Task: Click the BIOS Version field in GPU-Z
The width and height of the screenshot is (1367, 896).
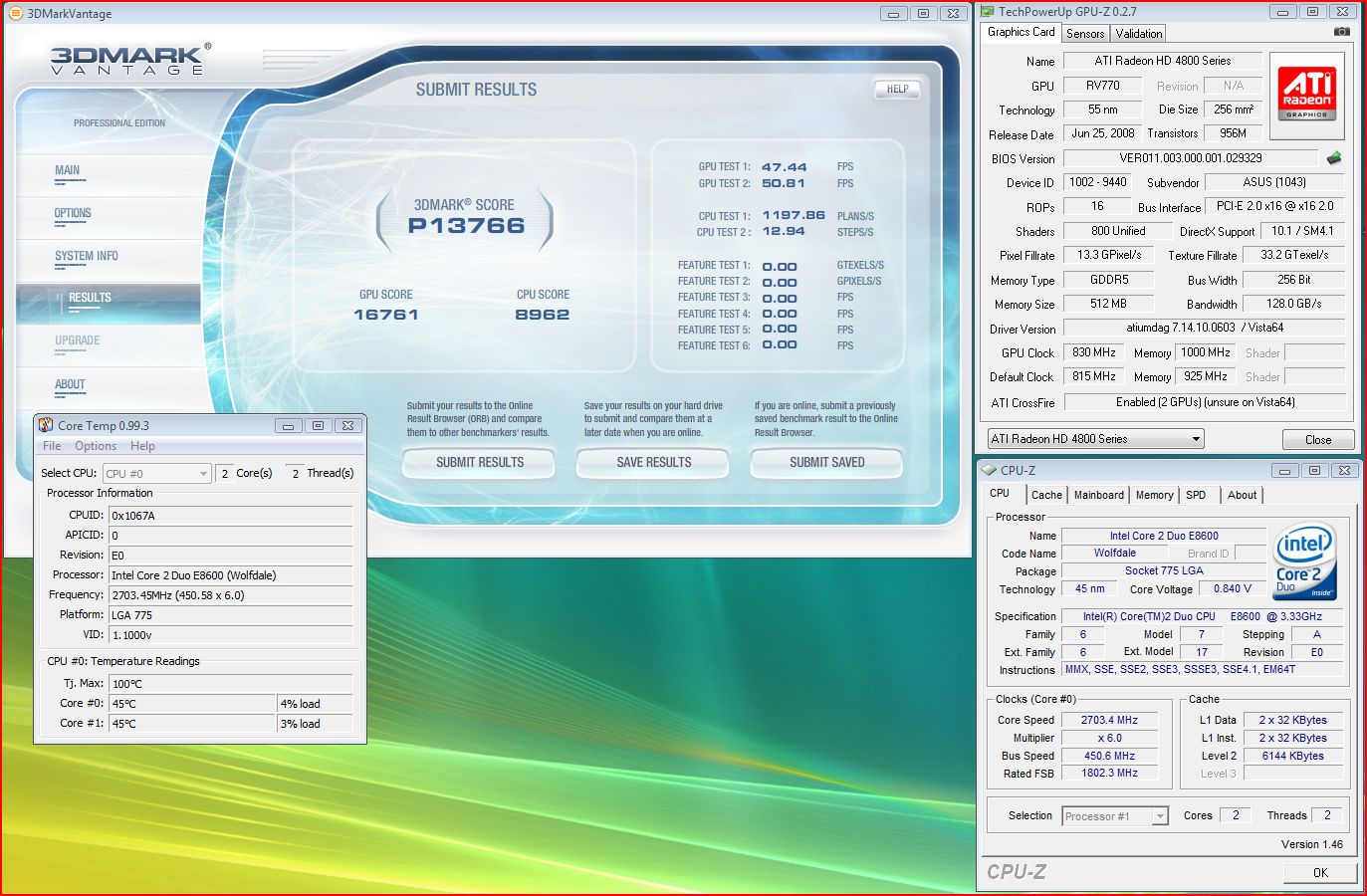Action: [x=1190, y=158]
